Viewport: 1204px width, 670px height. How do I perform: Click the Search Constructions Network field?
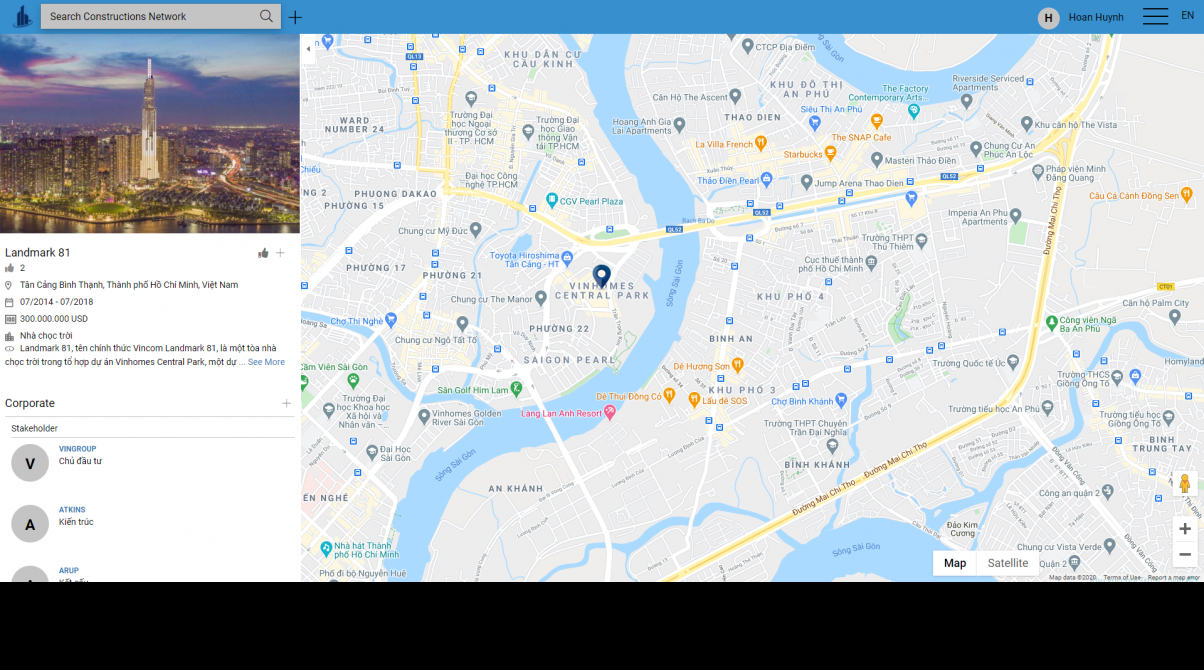point(150,16)
